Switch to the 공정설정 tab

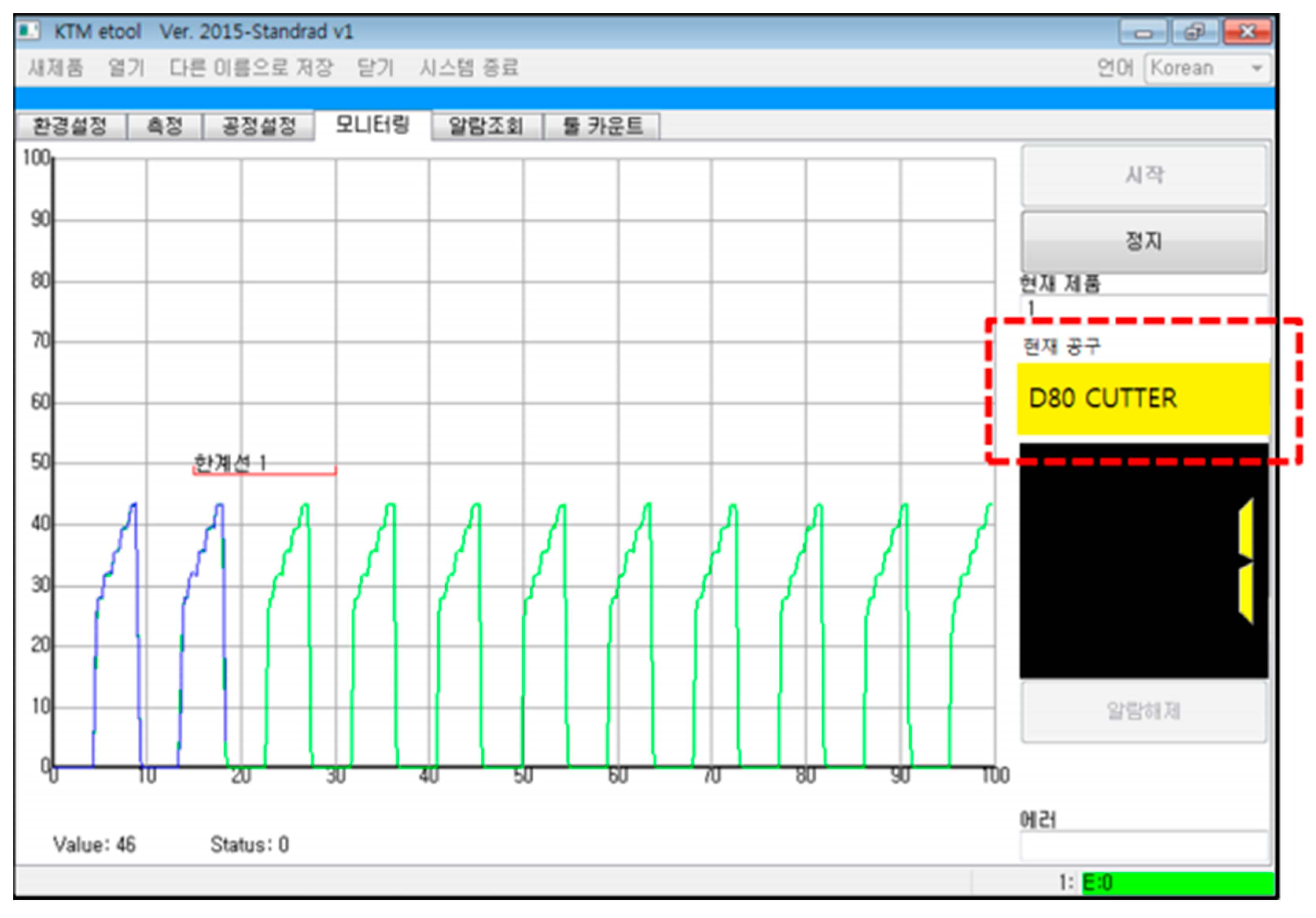point(259,126)
